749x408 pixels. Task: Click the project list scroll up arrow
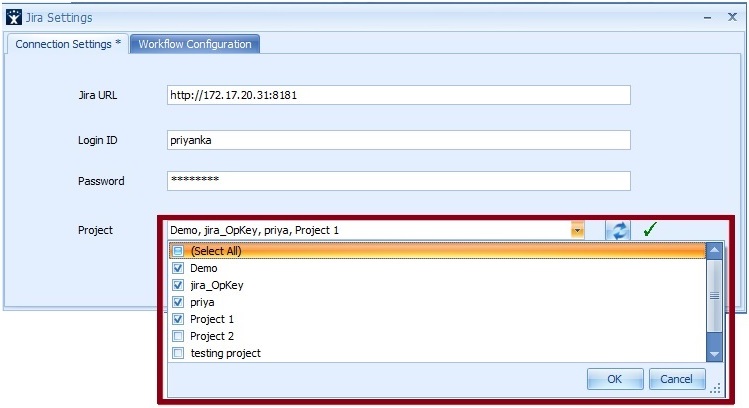click(x=714, y=250)
